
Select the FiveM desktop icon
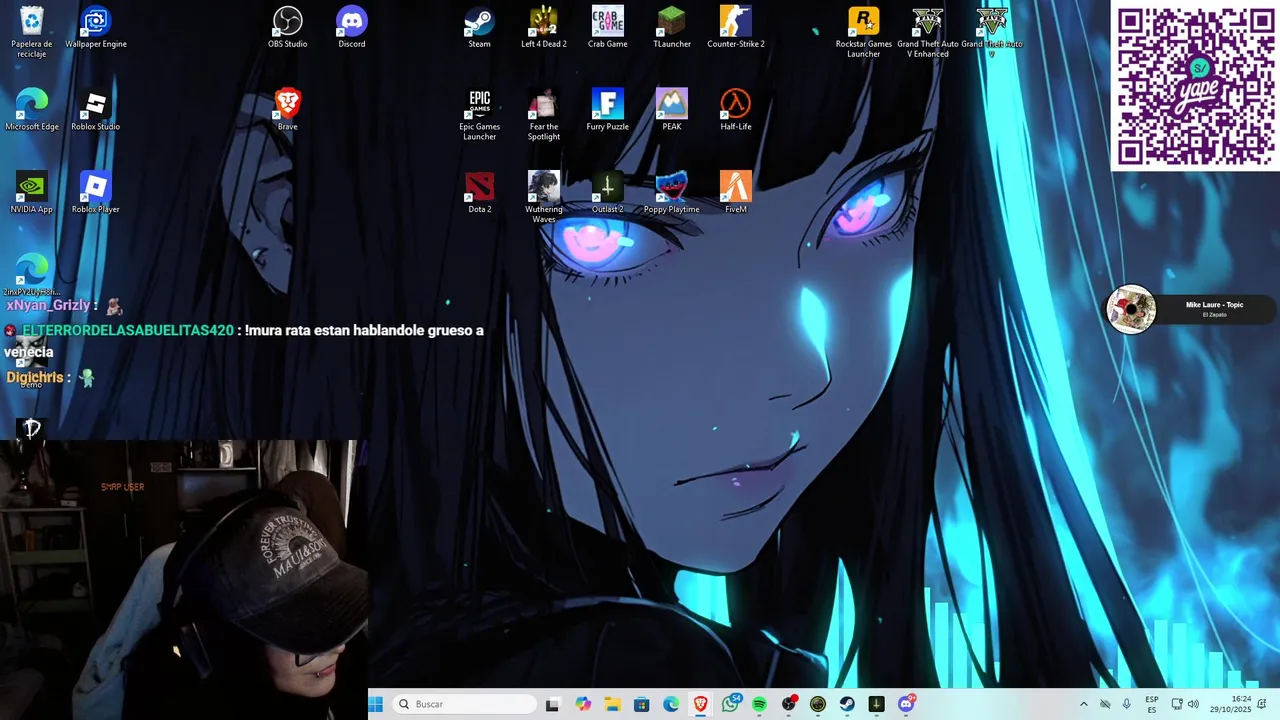pos(736,193)
